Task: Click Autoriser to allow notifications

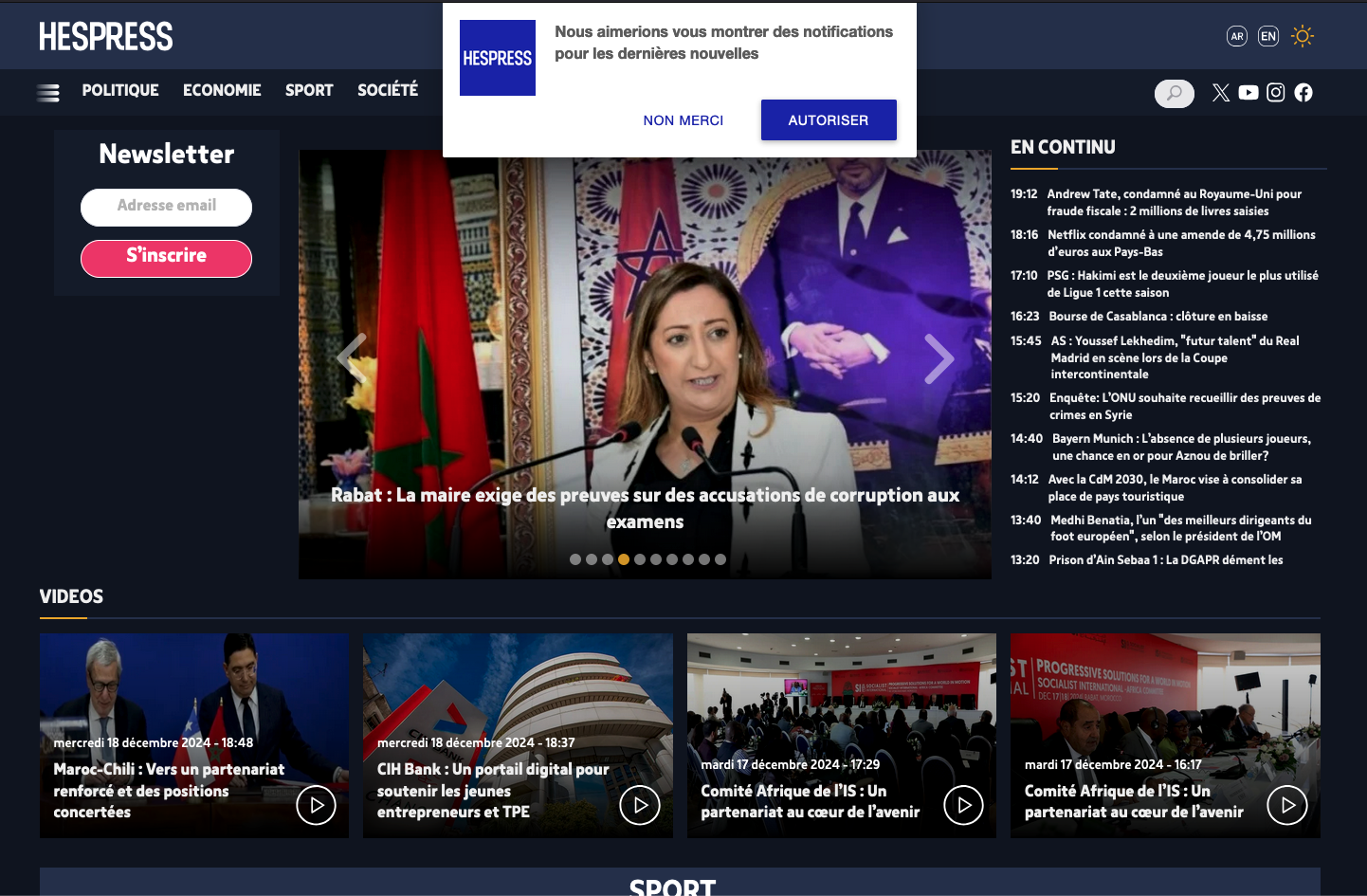Action: coord(828,120)
